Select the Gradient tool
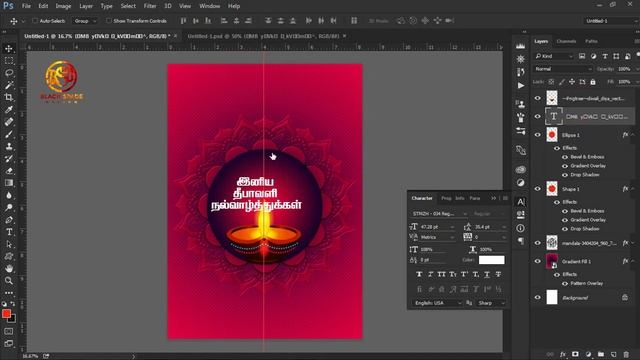This screenshot has height=360, width=640. pos(9,183)
